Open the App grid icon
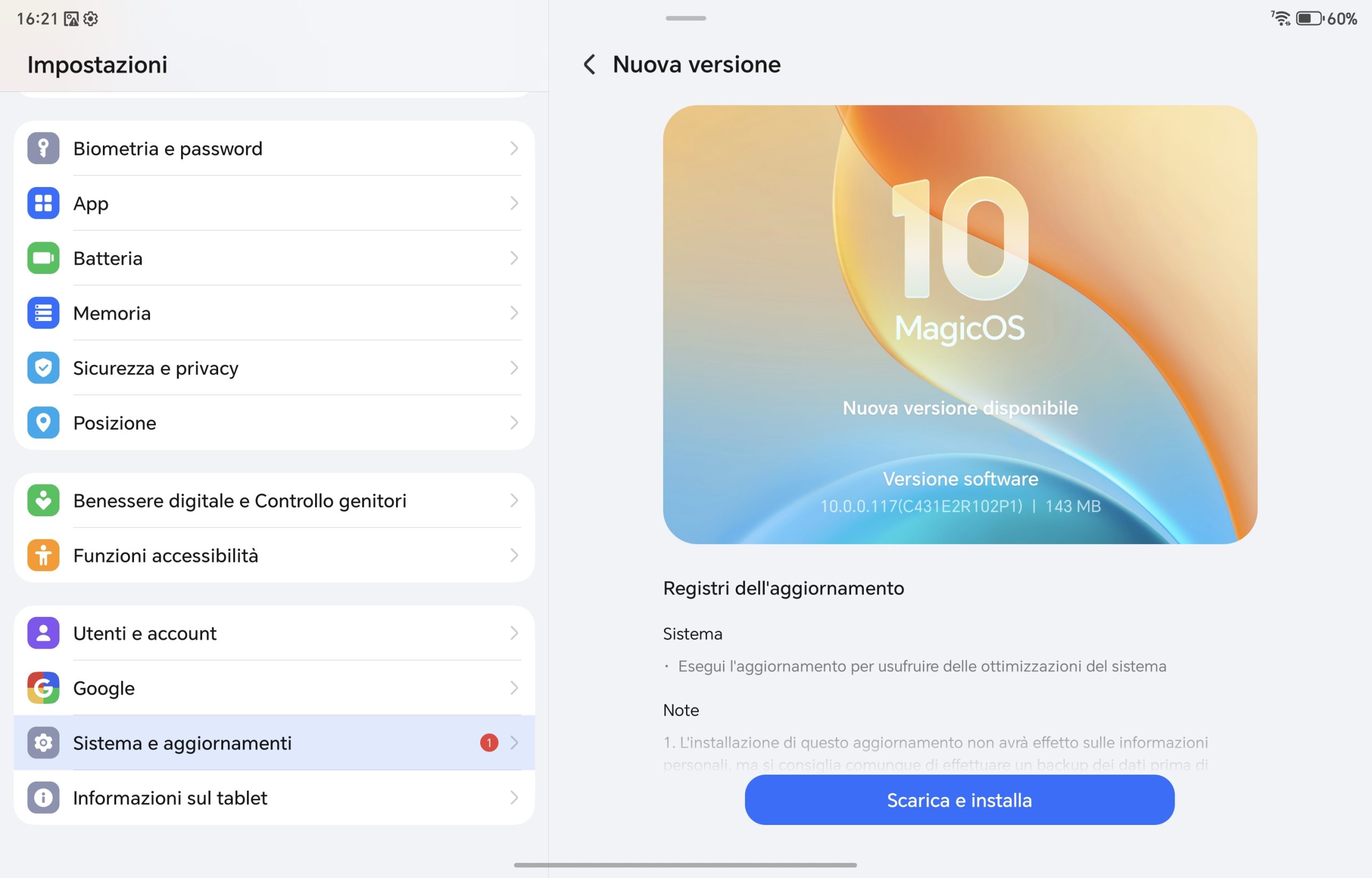 point(43,203)
